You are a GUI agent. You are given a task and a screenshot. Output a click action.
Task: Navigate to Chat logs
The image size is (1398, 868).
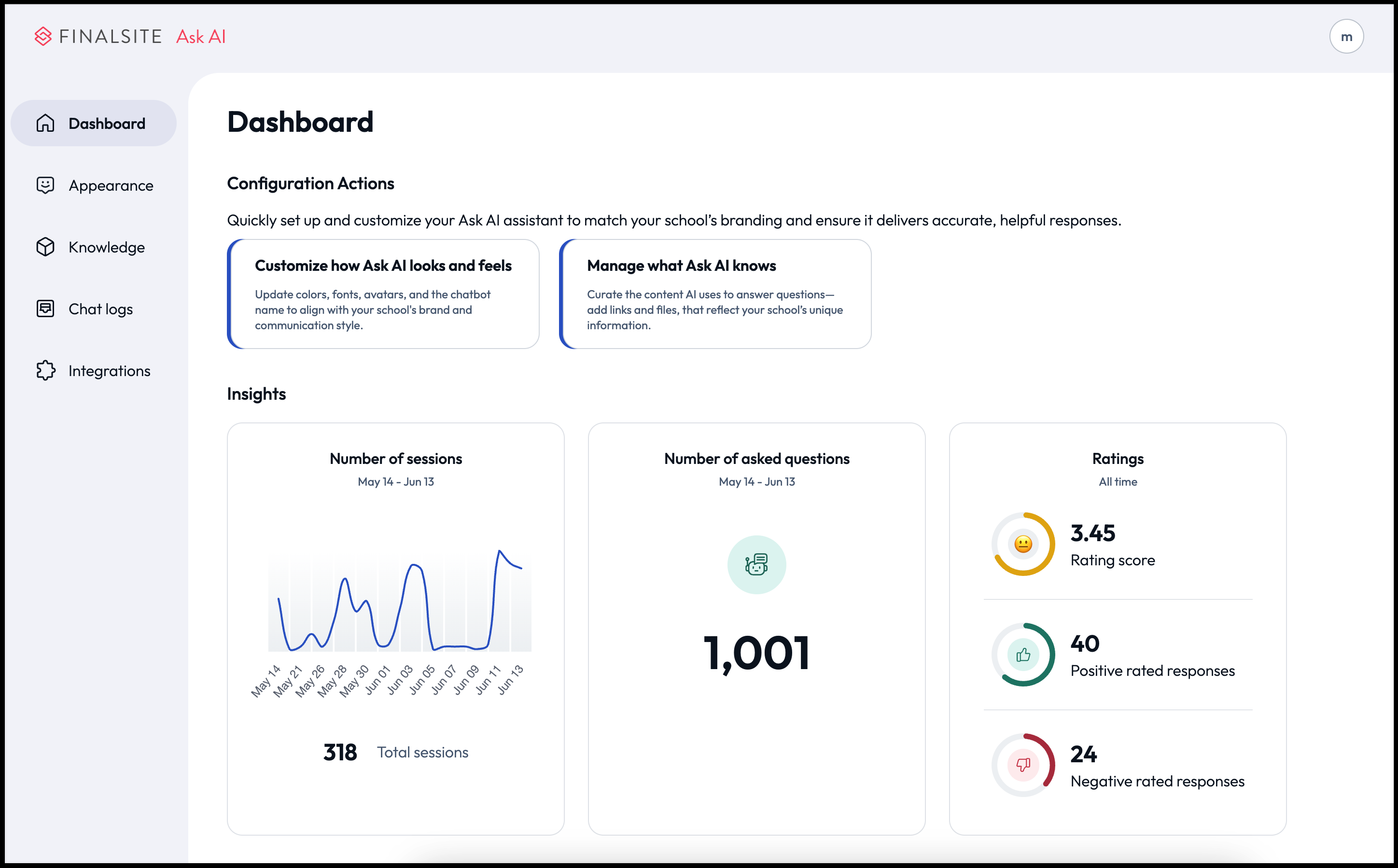pyautogui.click(x=94, y=308)
